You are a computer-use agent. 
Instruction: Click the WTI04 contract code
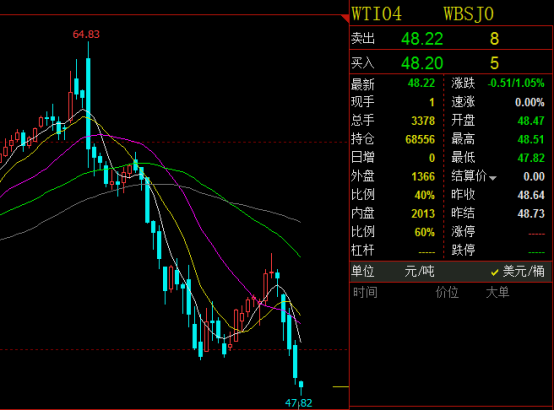[377, 14]
